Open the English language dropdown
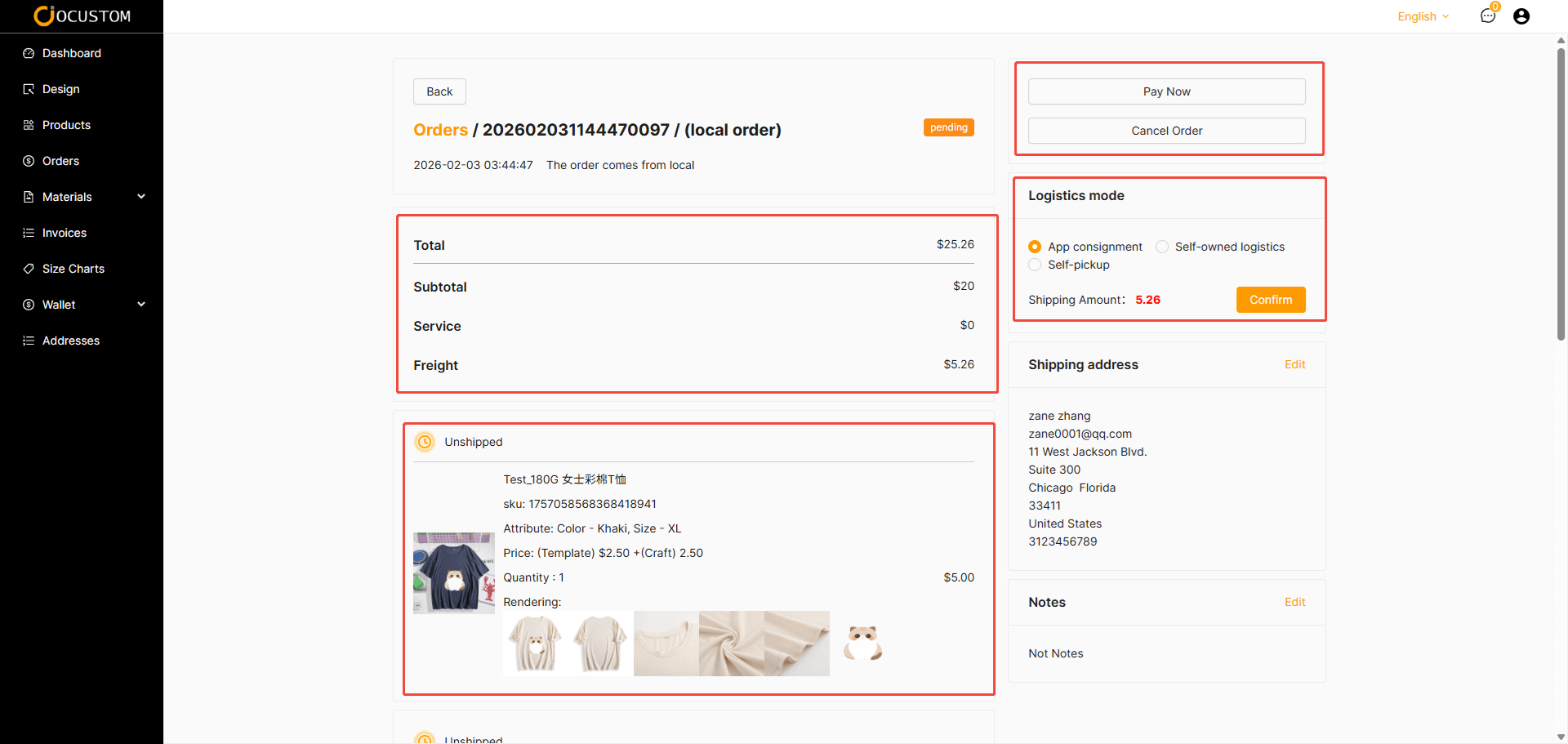 (1423, 16)
